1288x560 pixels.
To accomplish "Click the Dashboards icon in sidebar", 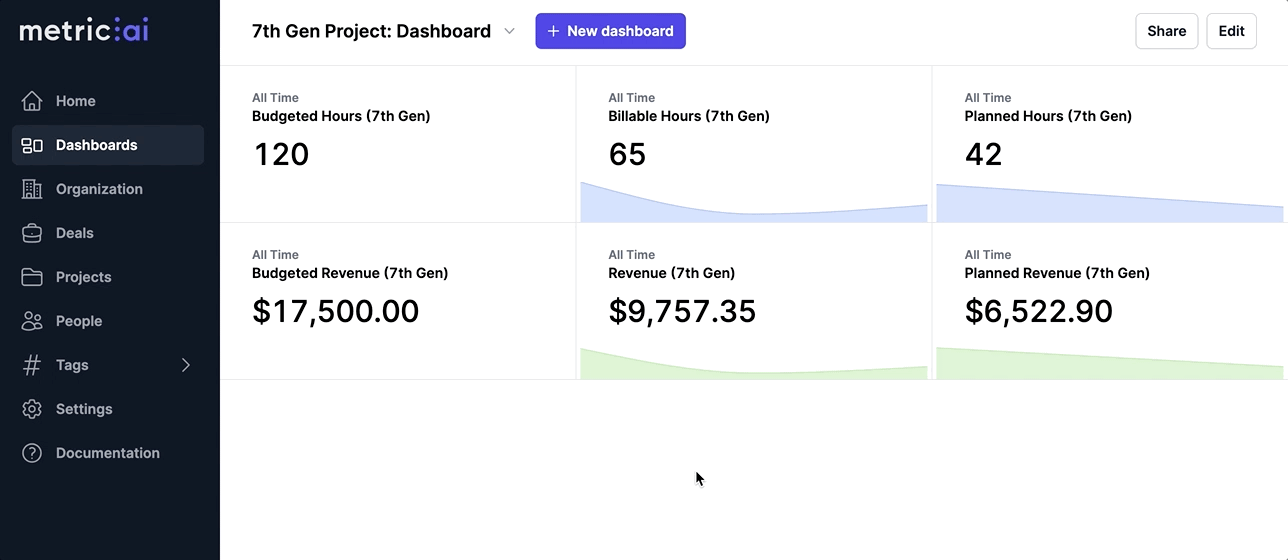I will pos(32,145).
